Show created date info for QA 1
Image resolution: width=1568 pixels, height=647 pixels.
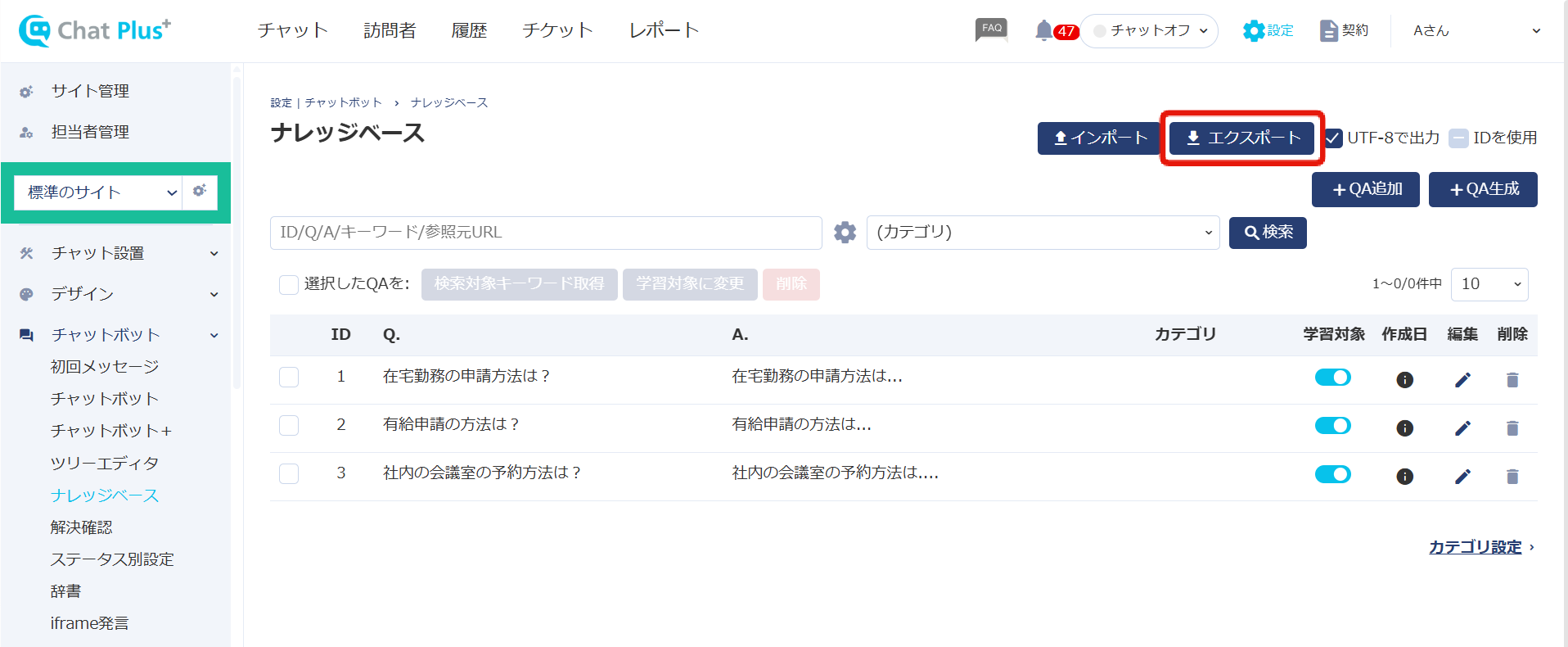pos(1404,379)
